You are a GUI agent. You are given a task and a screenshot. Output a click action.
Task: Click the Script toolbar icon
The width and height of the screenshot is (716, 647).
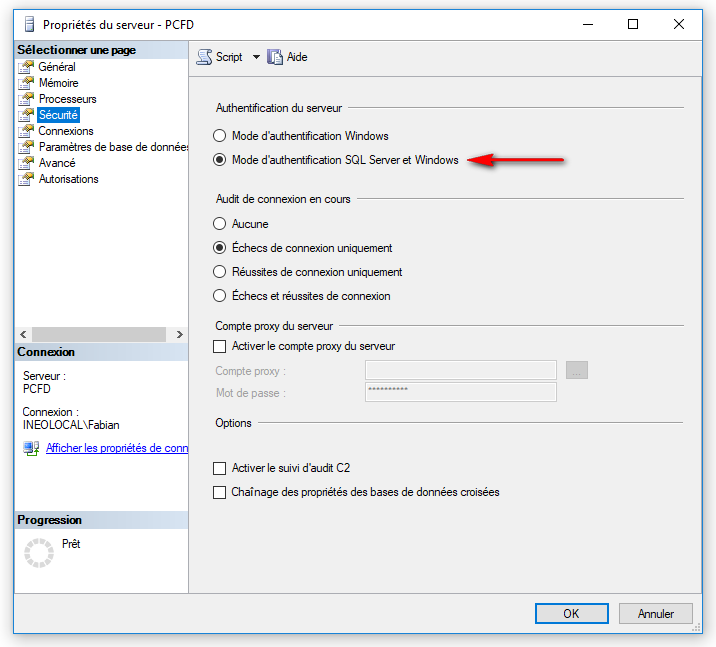coord(204,57)
